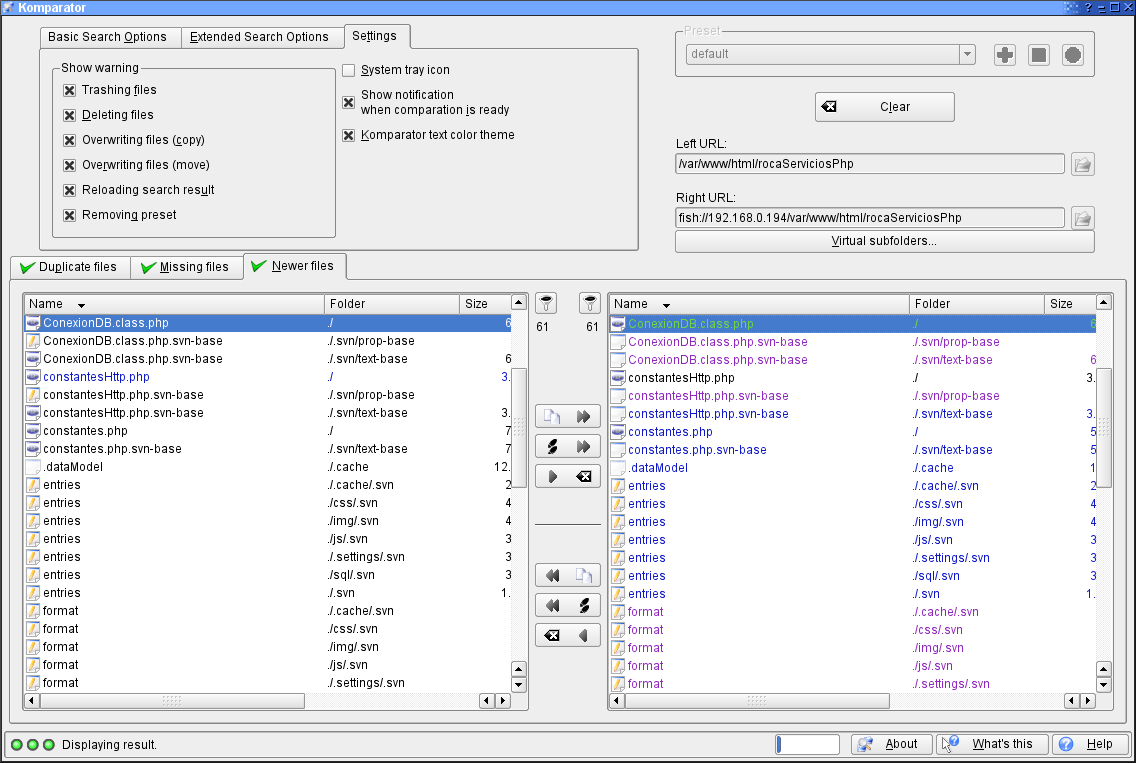
Task: Toggle Overwriting files (copy) warning
Action: coord(70,141)
